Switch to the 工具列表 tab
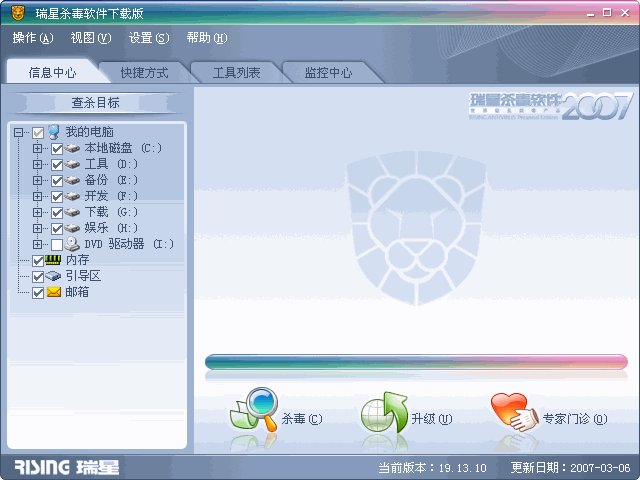Viewport: 640px width, 480px height. coord(236,73)
